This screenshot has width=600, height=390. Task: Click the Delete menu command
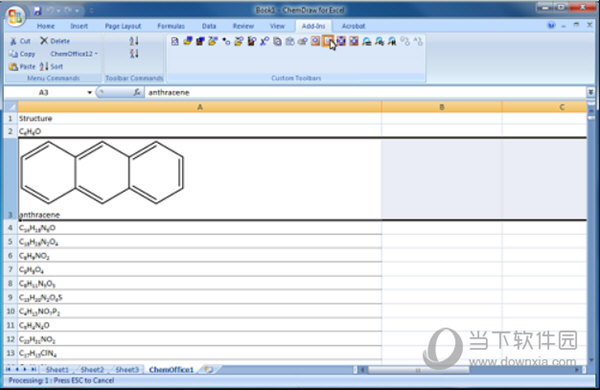[x=55, y=41]
